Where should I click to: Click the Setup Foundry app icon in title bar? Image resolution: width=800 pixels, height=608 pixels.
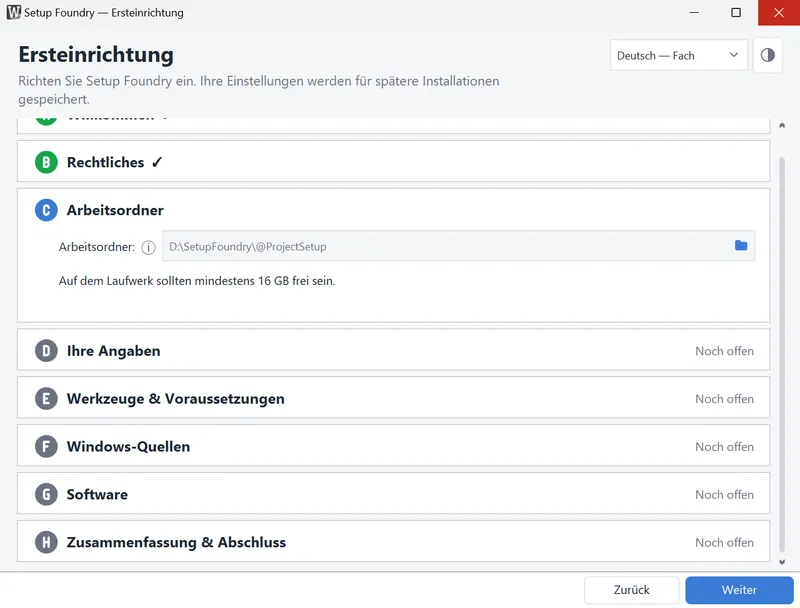(x=14, y=12)
